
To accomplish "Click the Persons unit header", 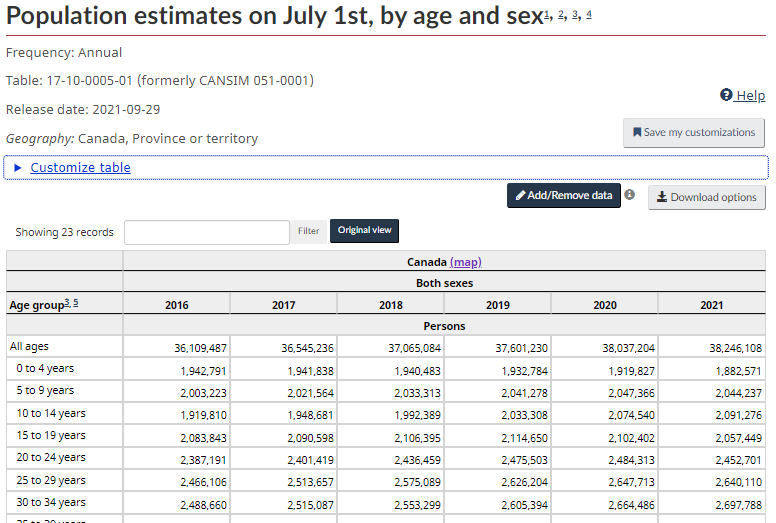I will tap(444, 326).
